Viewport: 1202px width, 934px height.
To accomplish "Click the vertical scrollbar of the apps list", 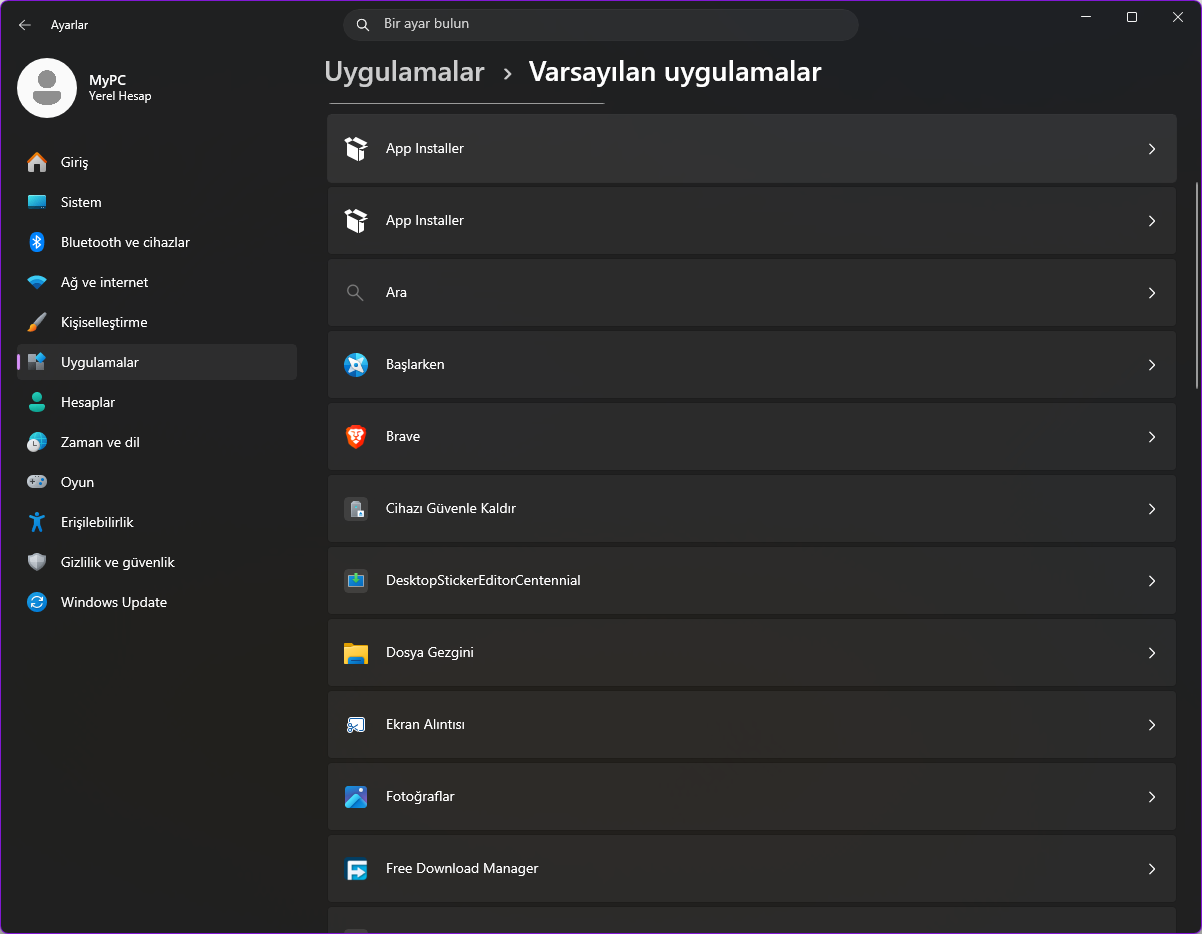I will [1197, 285].
